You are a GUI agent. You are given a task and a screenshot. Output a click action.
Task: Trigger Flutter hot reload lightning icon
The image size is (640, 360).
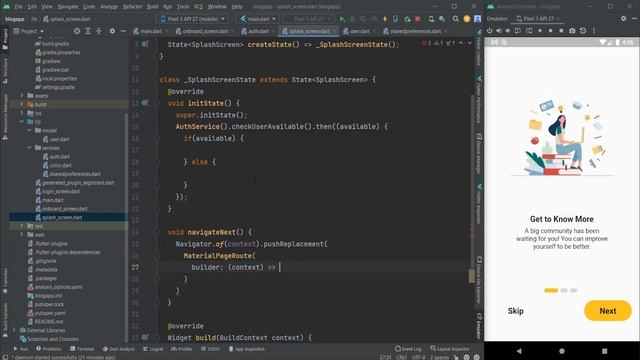coord(384,19)
